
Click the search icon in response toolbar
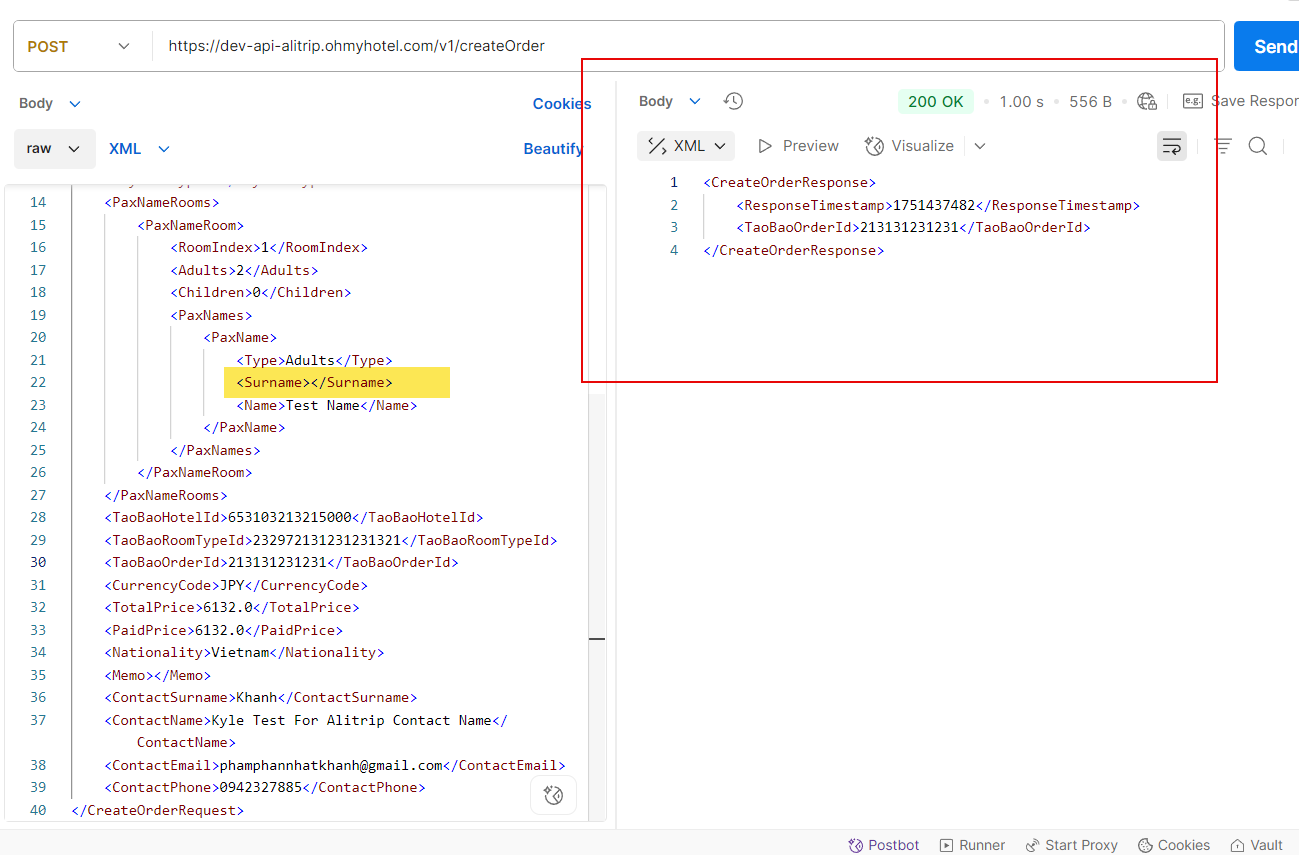(x=1258, y=146)
